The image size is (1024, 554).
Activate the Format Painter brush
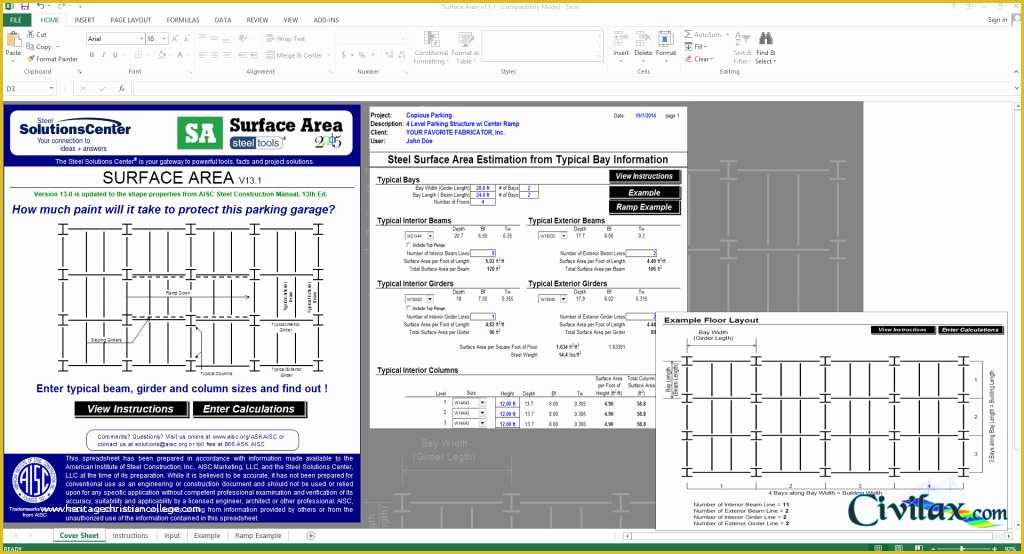tap(30, 59)
